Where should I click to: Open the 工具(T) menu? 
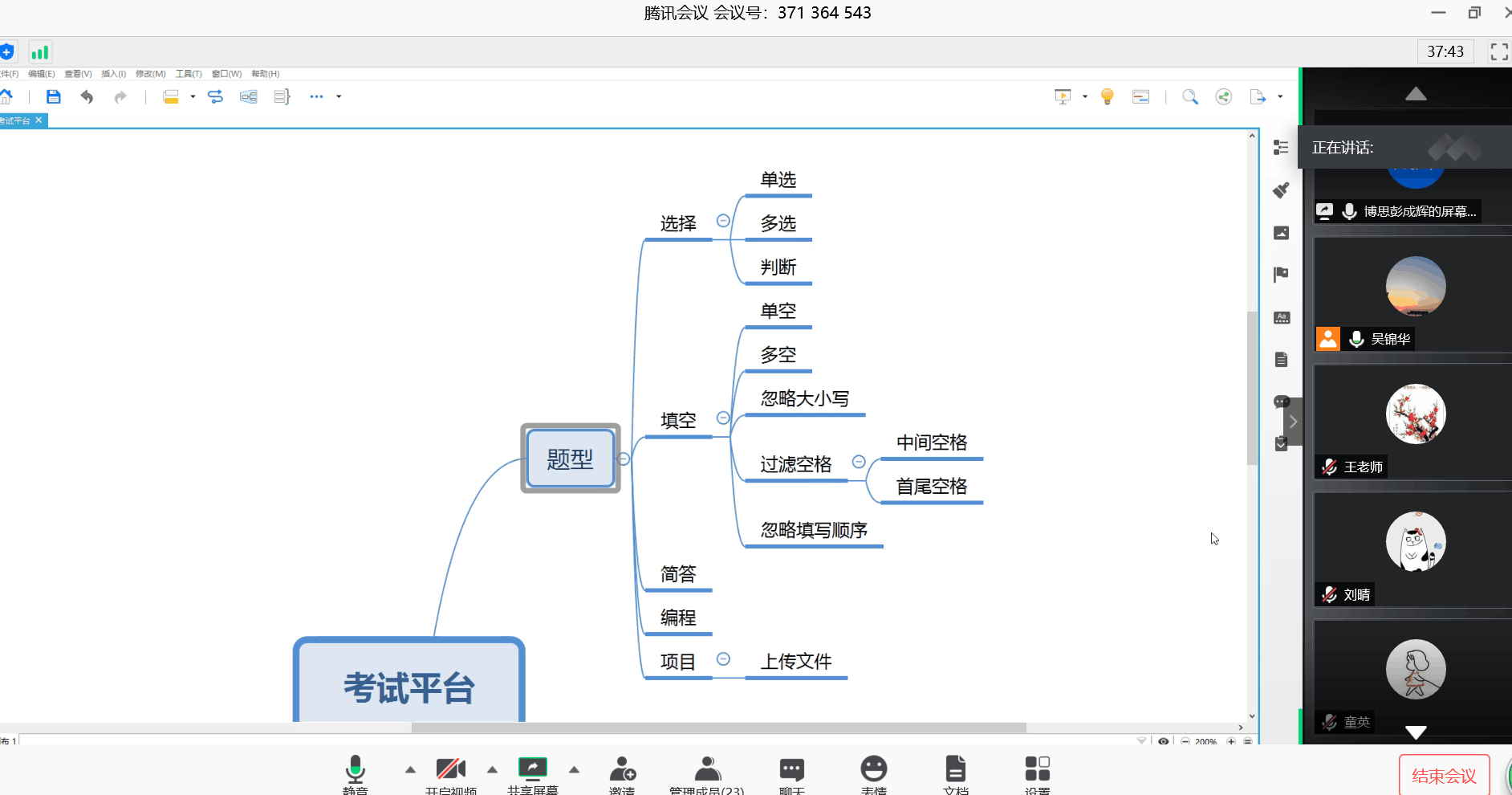coord(189,74)
